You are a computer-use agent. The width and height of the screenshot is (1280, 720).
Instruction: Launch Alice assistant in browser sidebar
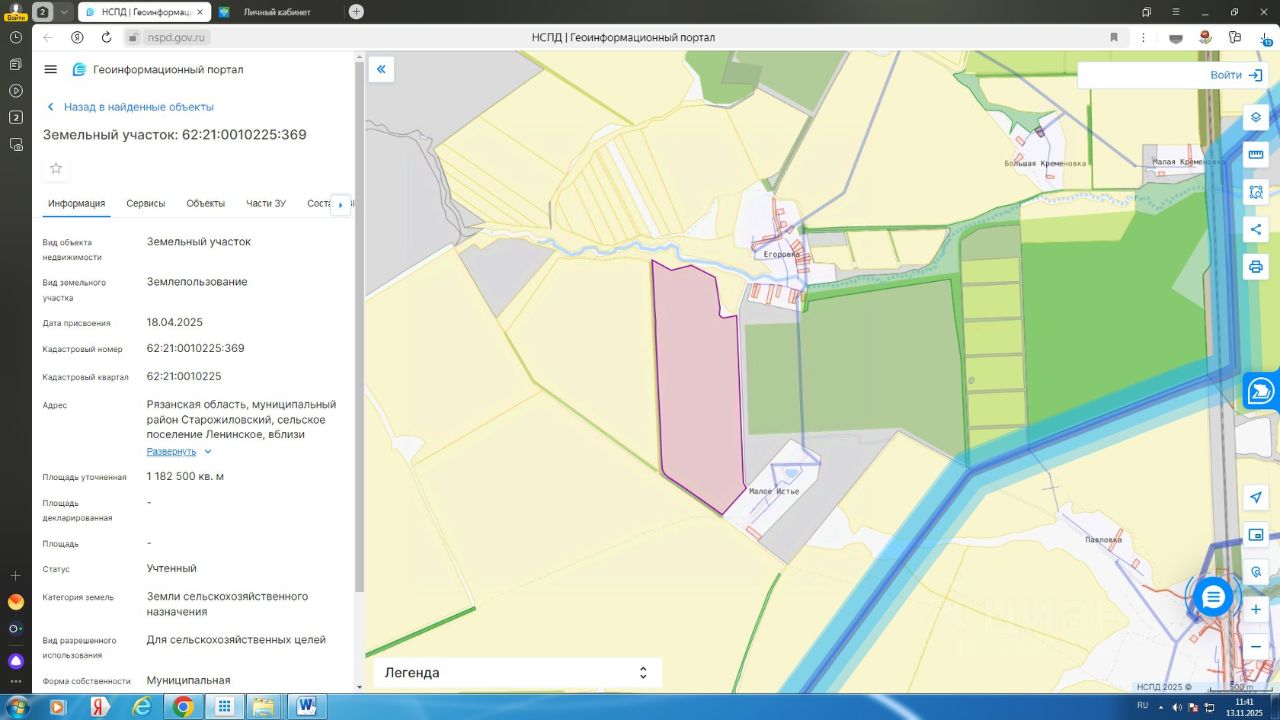[x=16, y=661]
